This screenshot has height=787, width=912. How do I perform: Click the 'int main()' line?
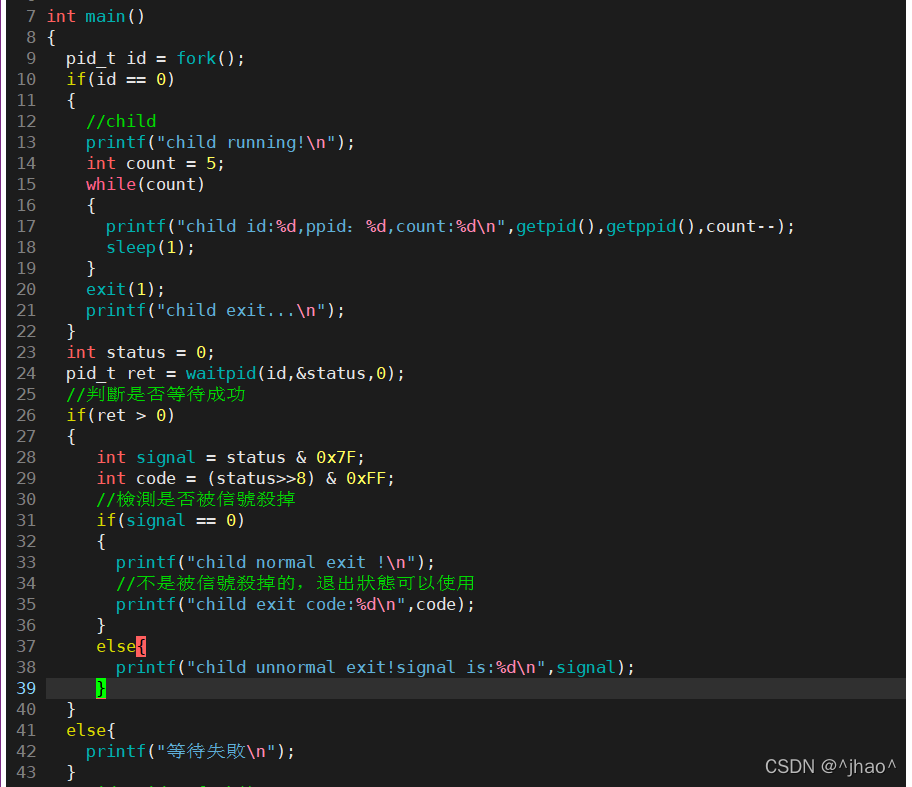(95, 16)
